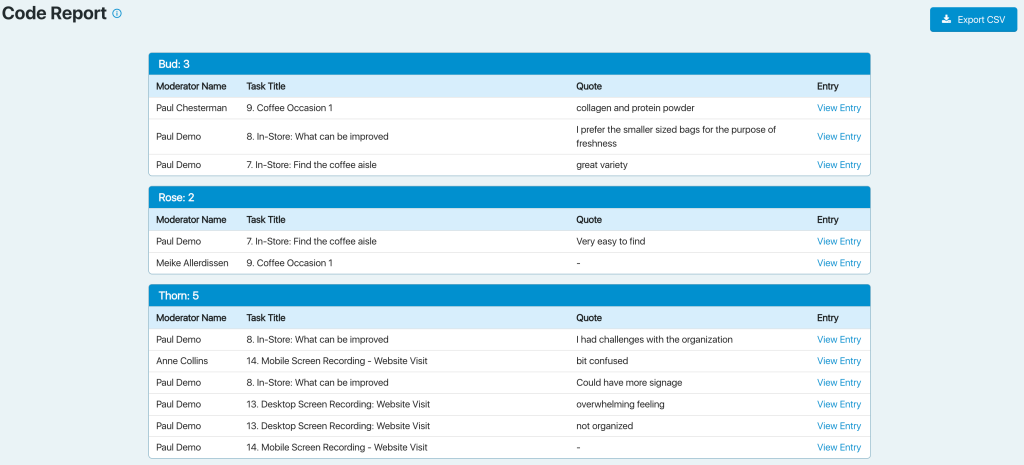
Task: Click 'I had challenges with the organization' quote
Action: point(654,340)
